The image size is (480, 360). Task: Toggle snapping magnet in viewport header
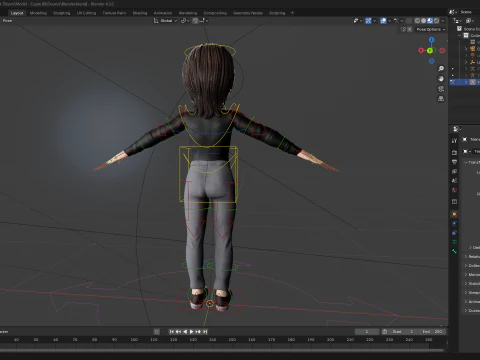(195, 21)
